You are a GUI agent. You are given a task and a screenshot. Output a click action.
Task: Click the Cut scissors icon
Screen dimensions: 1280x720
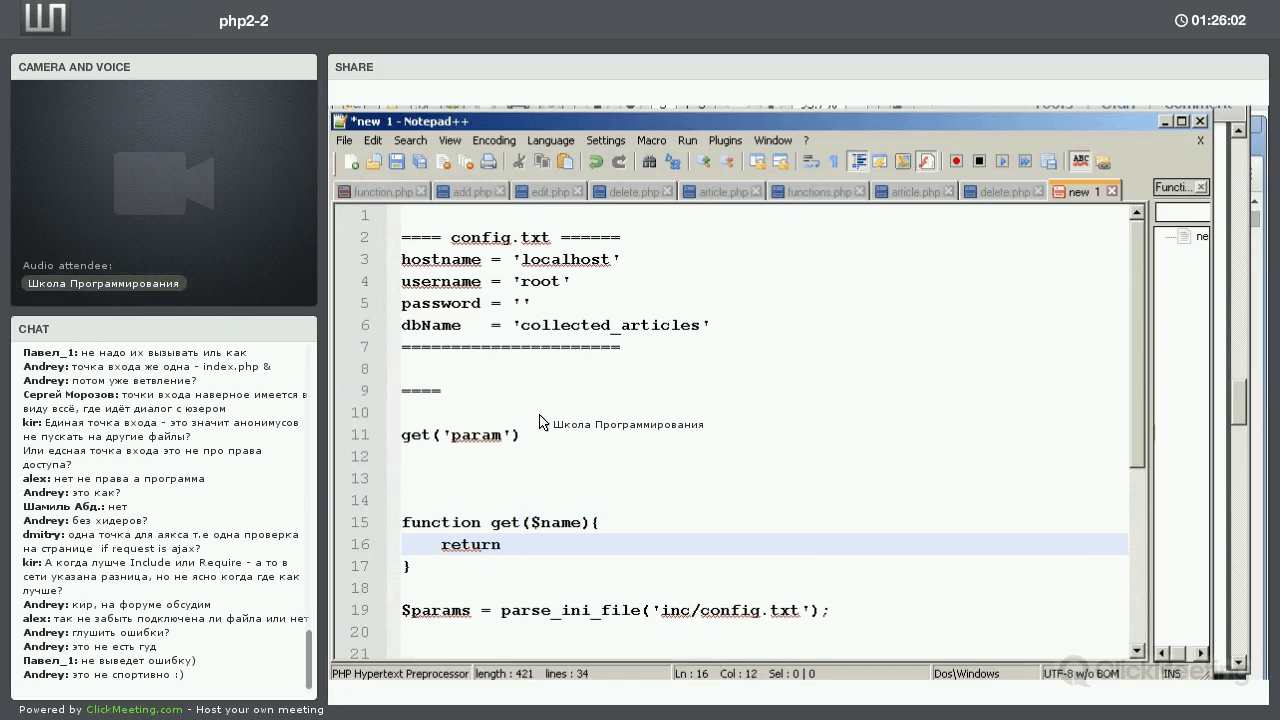519,162
